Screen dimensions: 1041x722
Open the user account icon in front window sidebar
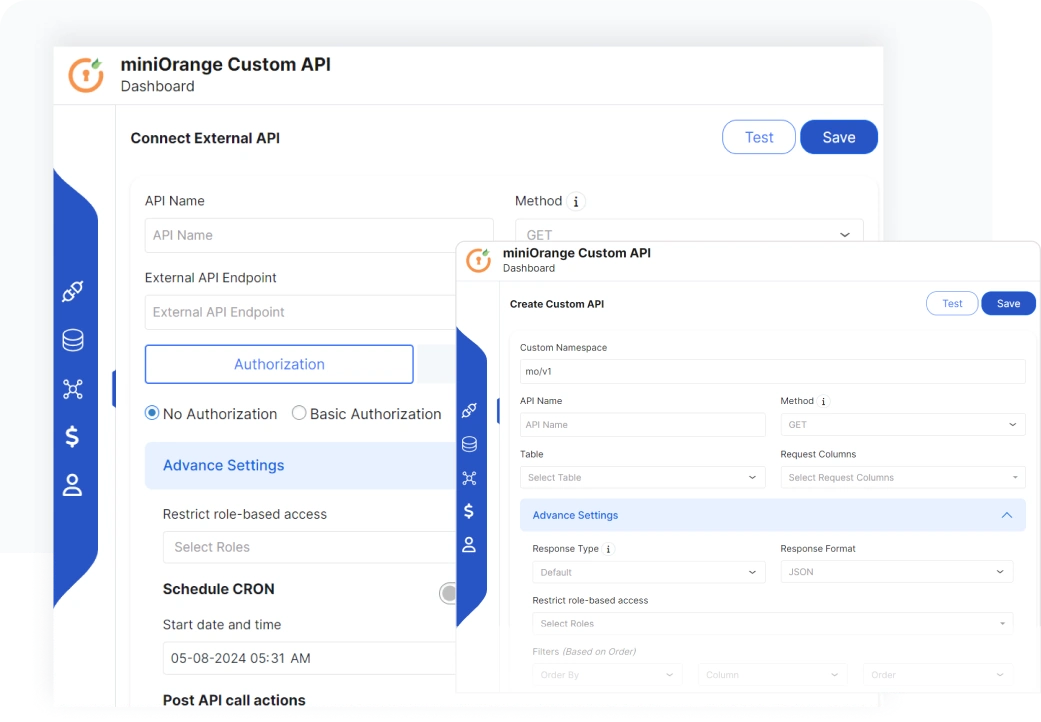tap(469, 545)
